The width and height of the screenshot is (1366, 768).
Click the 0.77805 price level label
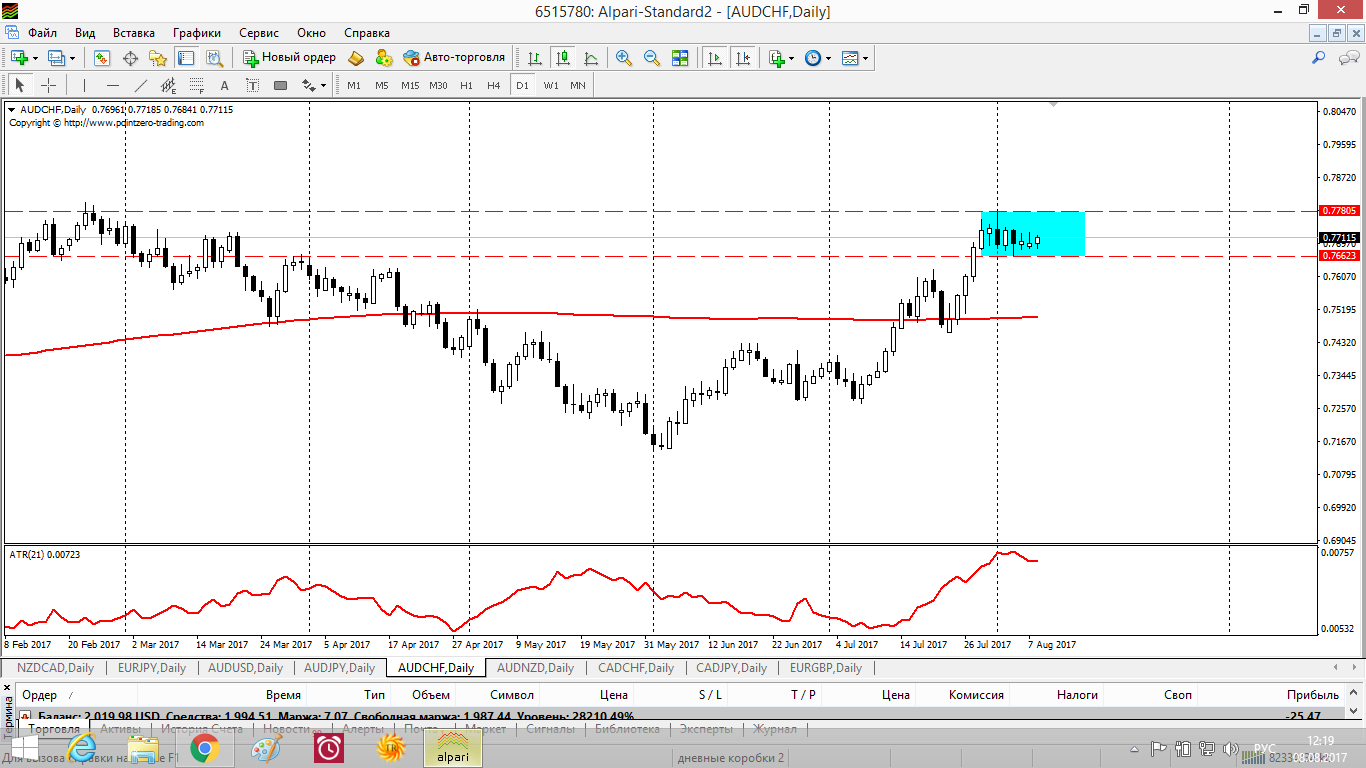[1339, 211]
